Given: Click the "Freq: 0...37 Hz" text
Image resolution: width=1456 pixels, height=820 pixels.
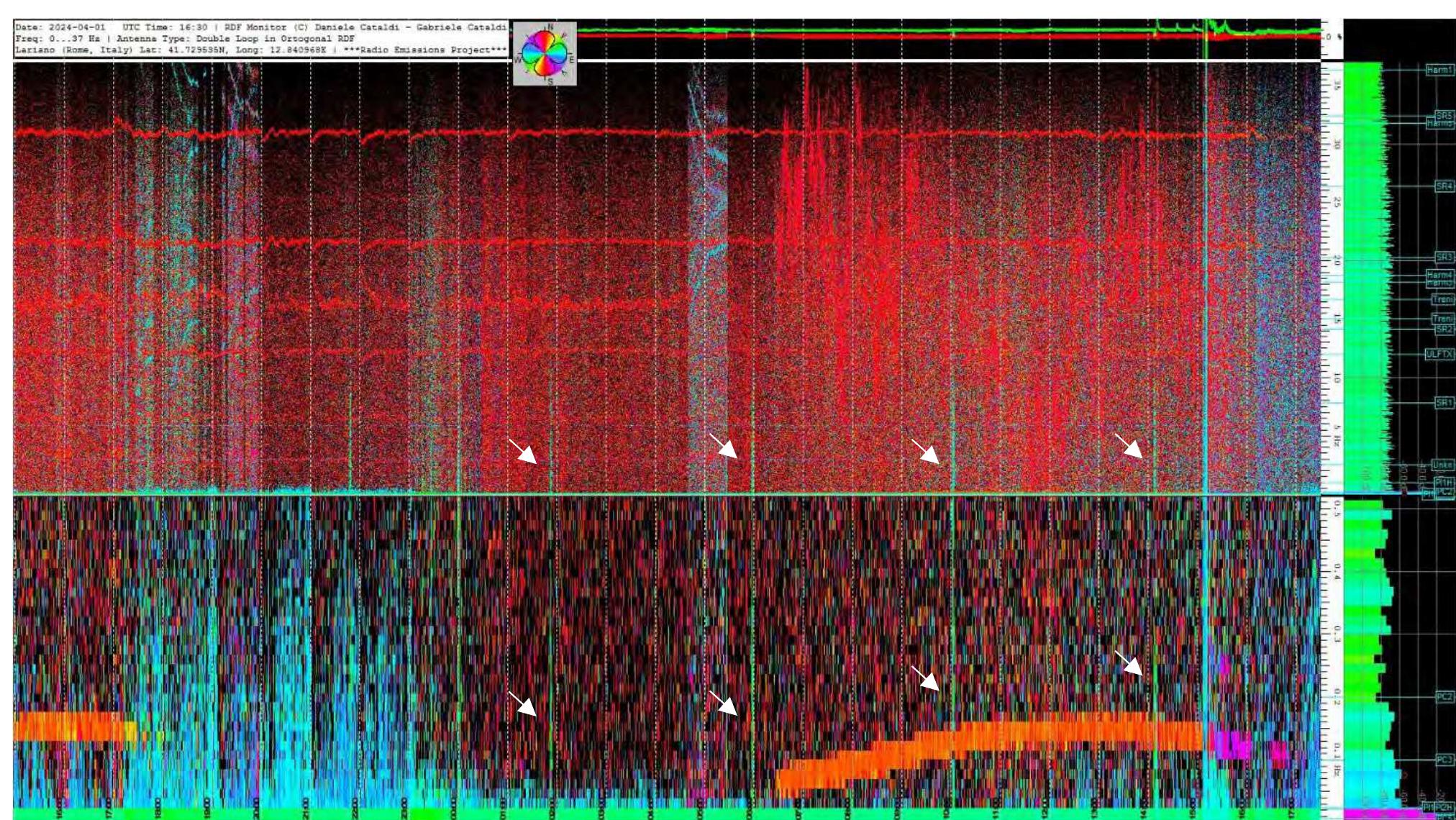Looking at the screenshot, I should (x=58, y=39).
